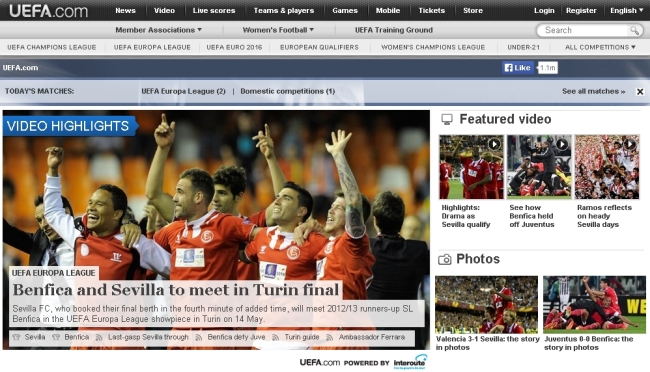The height and width of the screenshot is (372, 650).
Task: Open Valencia 3-1 Sevilla photo thumbnail
Action: (486, 304)
